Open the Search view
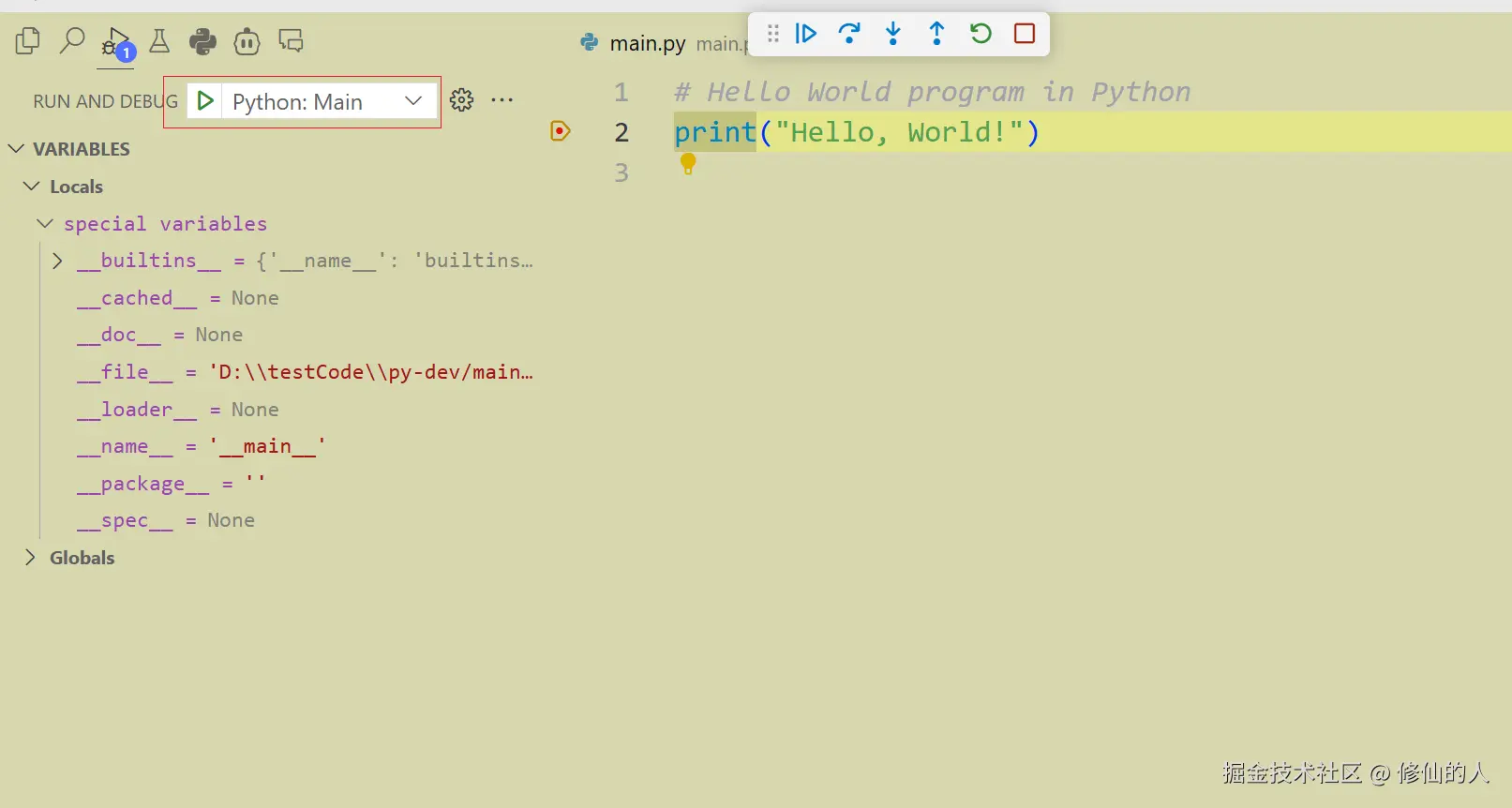This screenshot has height=808, width=1512. click(72, 41)
